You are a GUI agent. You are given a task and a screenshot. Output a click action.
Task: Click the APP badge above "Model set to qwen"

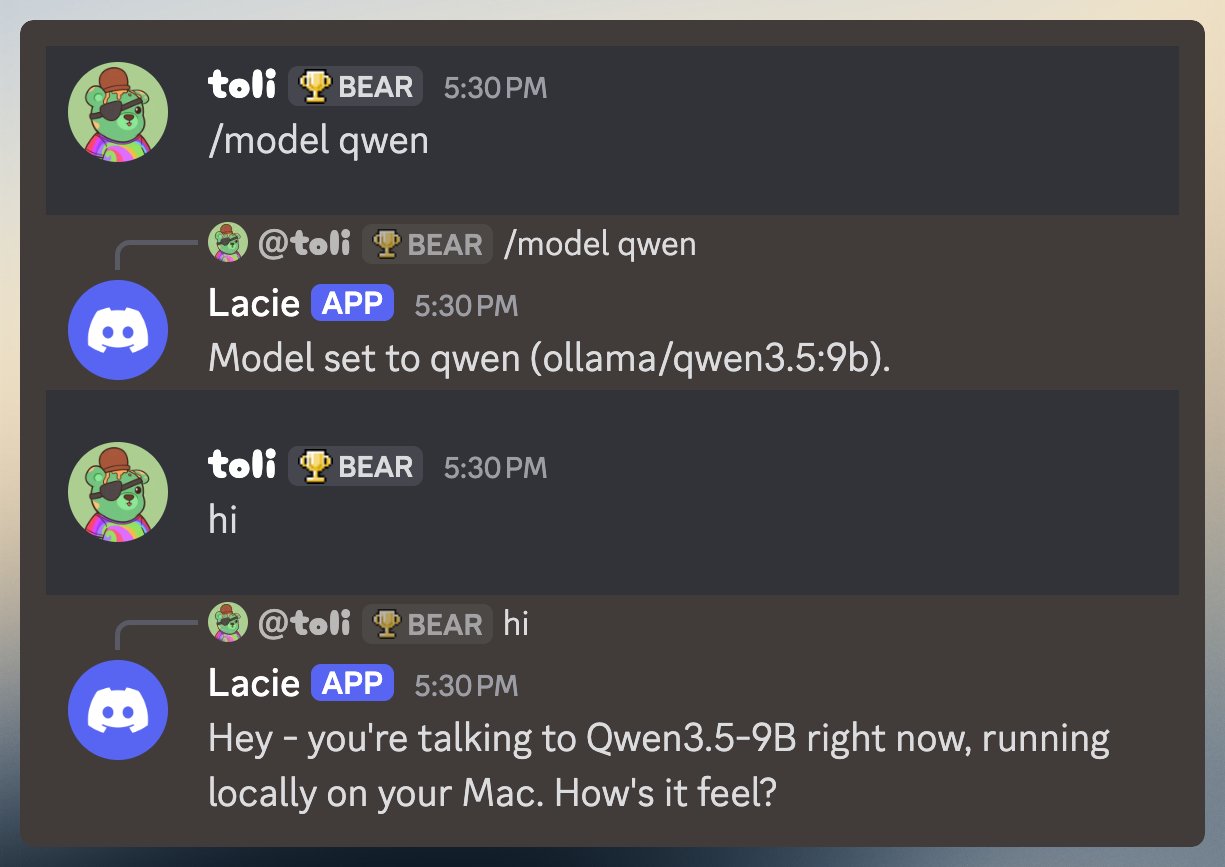[352, 304]
